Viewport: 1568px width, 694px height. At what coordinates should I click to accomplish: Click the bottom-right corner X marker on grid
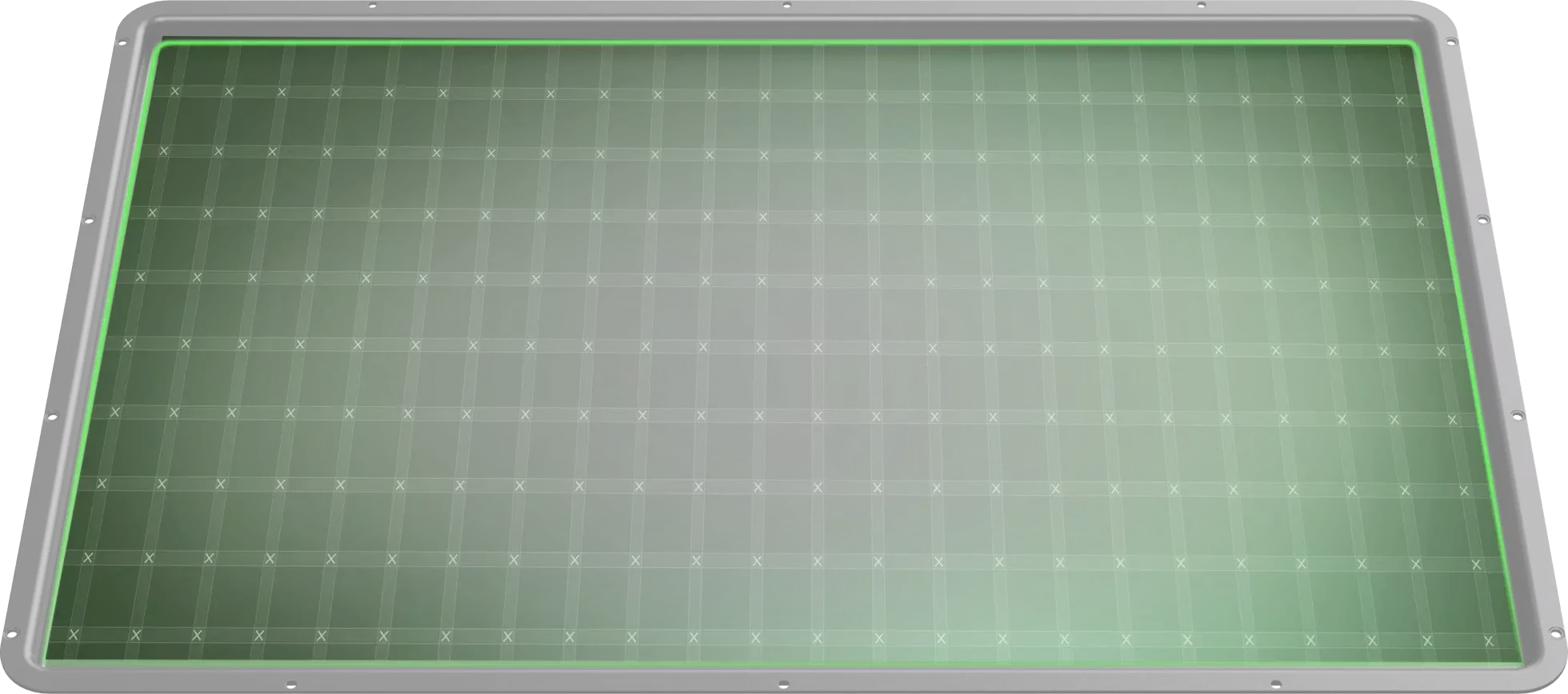tap(1489, 640)
